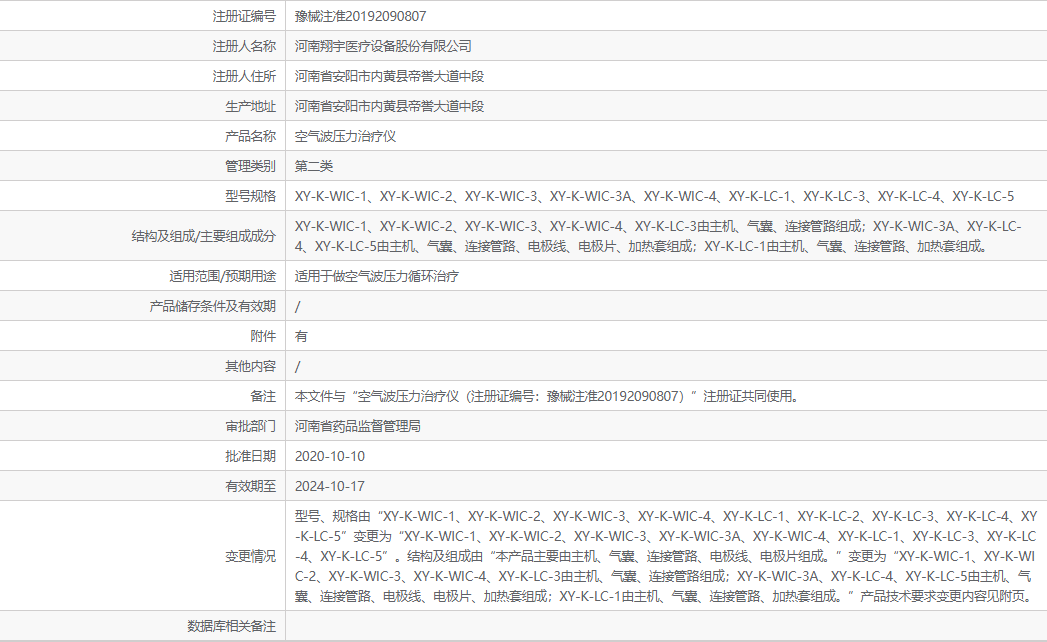The height and width of the screenshot is (642, 1047).
Task: Click the value 有 in 附件 row
Action: [x=301, y=336]
